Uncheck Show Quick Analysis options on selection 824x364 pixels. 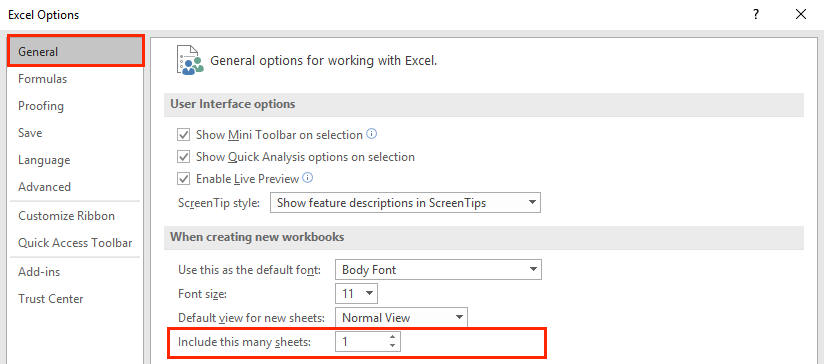[183, 157]
